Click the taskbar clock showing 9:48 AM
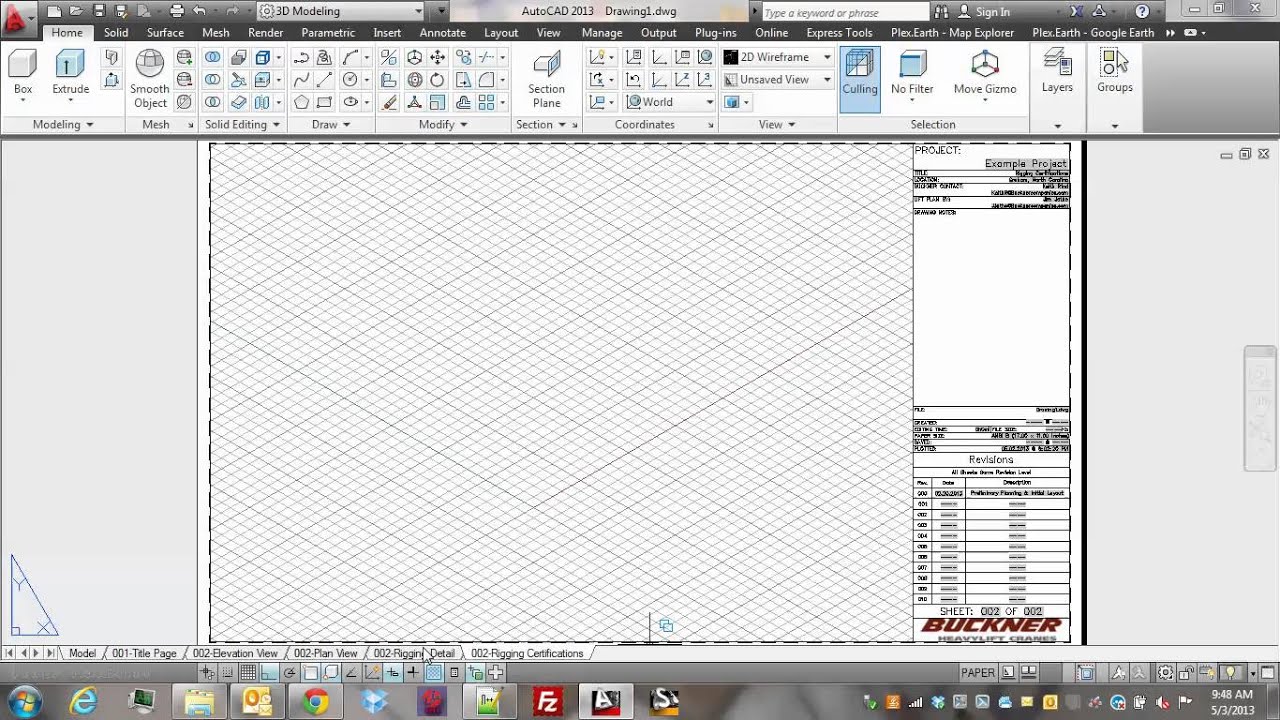The height and width of the screenshot is (720, 1280). [1231, 702]
